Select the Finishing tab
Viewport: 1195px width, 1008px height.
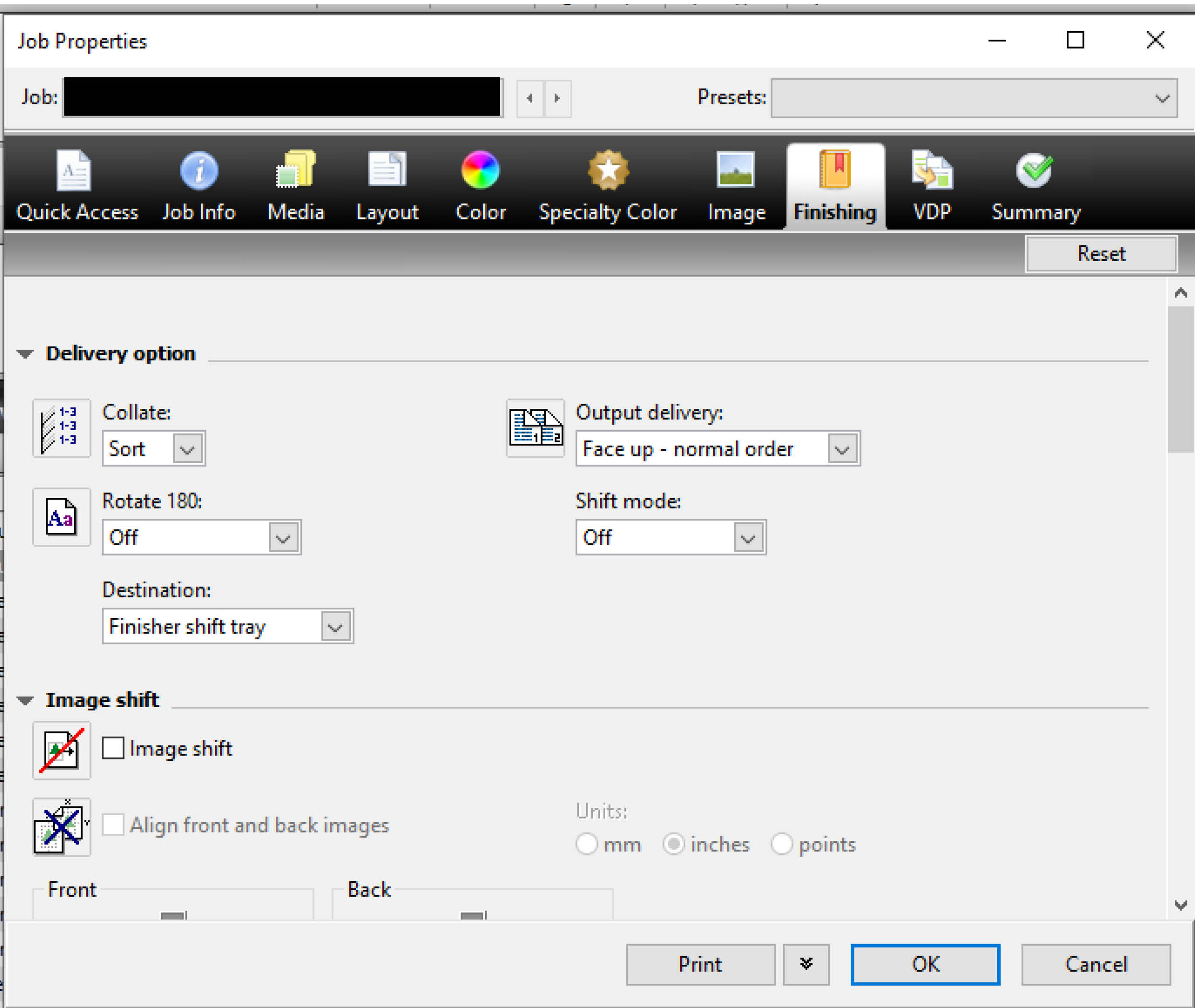pos(835,186)
